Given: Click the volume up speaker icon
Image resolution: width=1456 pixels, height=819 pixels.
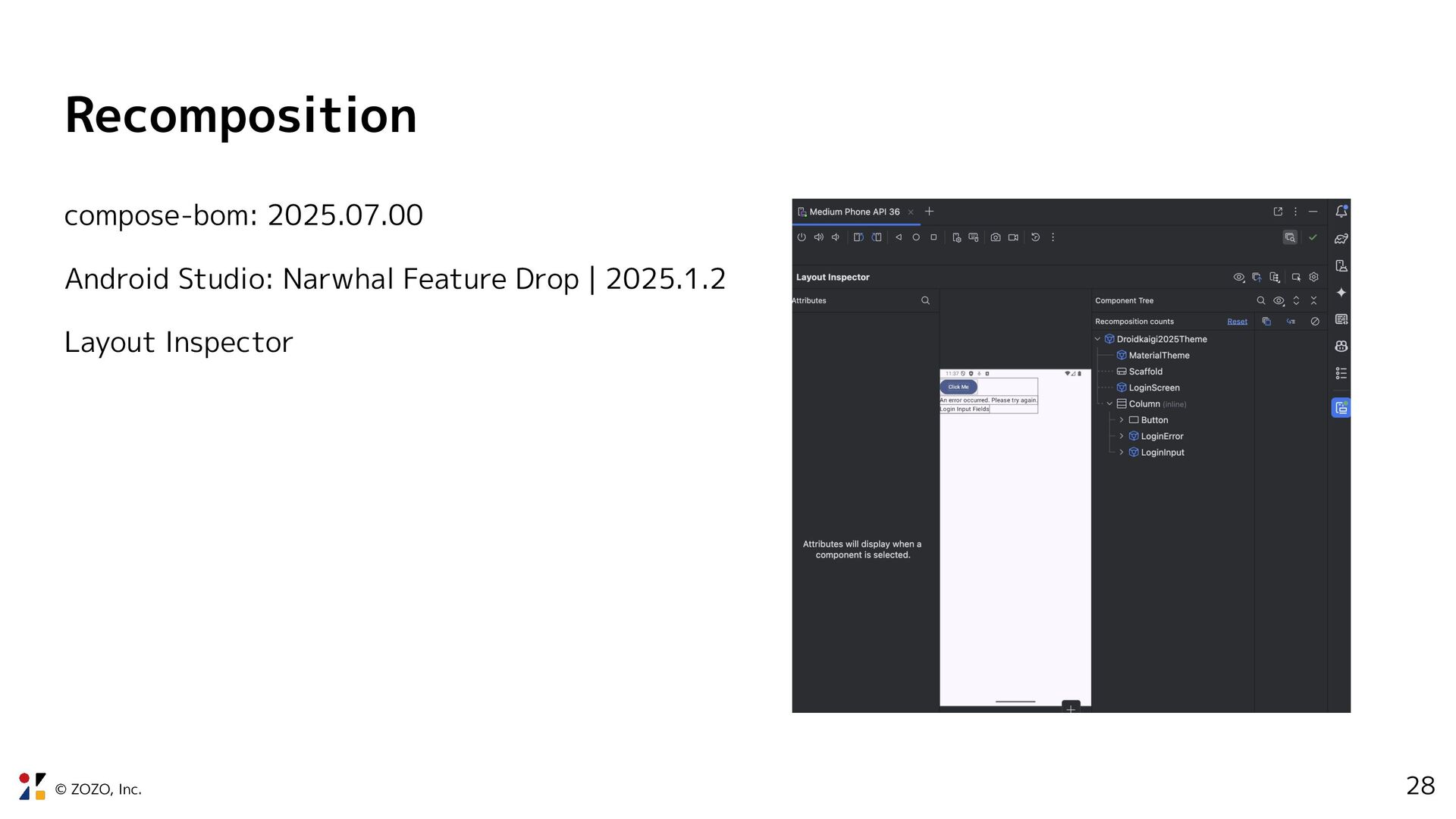Looking at the screenshot, I should point(819,237).
